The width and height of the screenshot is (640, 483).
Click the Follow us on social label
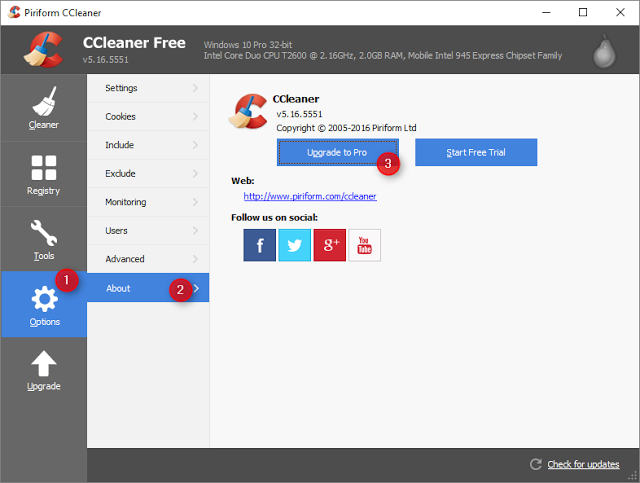pos(274,217)
